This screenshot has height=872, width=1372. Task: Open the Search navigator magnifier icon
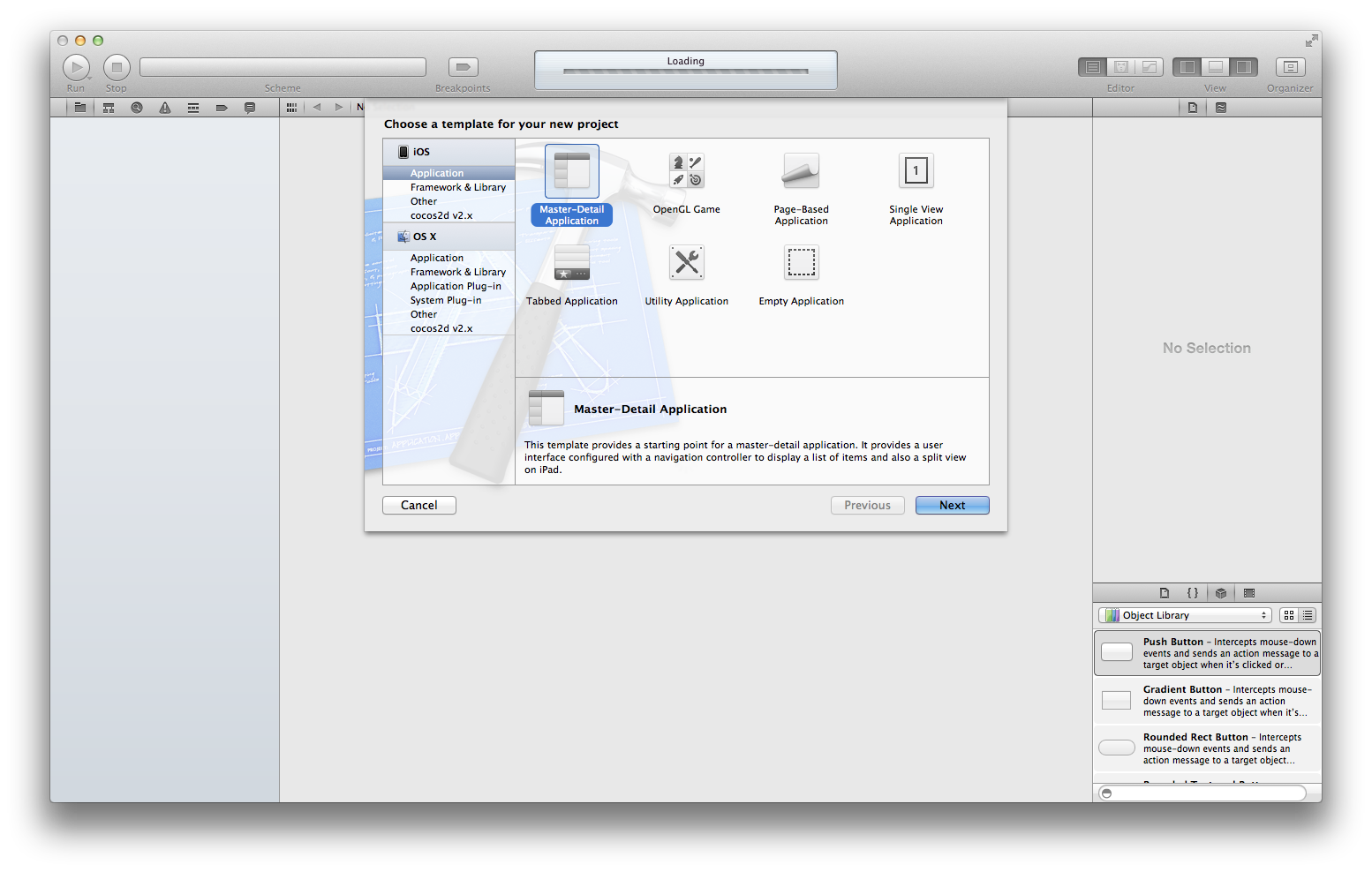click(x=137, y=108)
